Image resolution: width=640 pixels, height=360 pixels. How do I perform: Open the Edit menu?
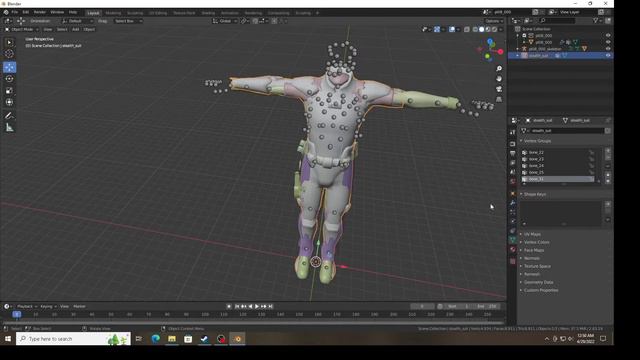26,12
